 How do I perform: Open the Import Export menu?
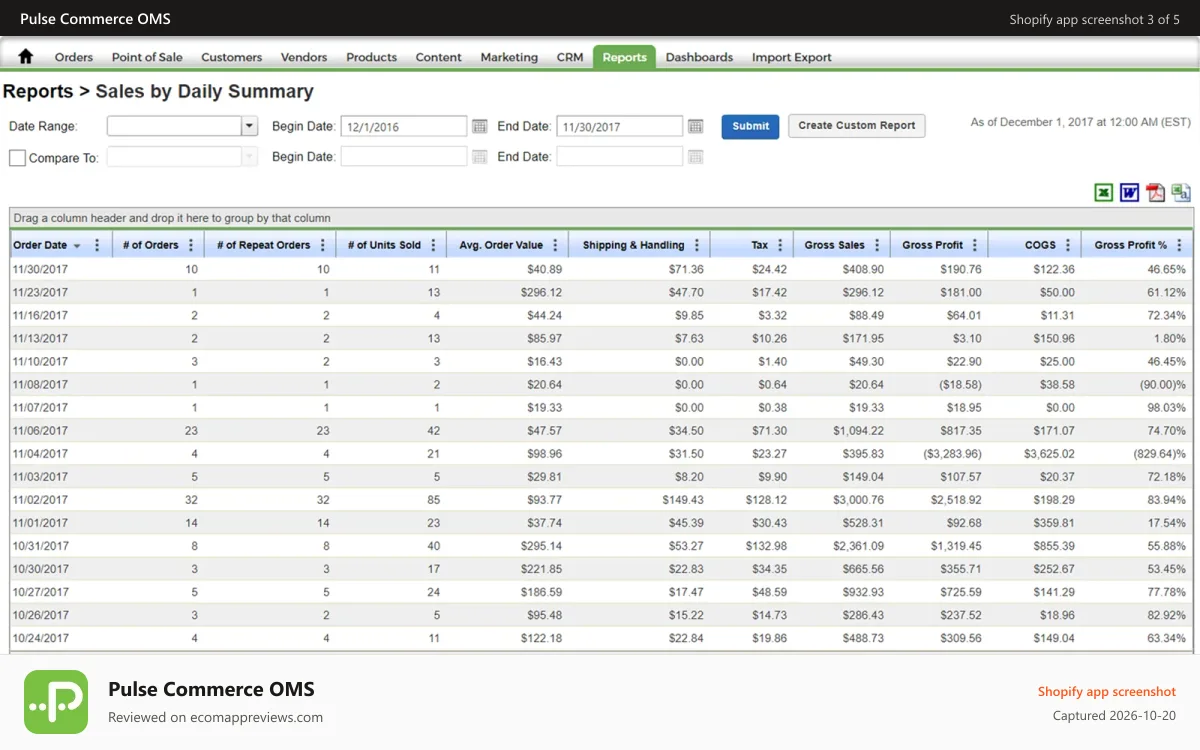click(792, 57)
